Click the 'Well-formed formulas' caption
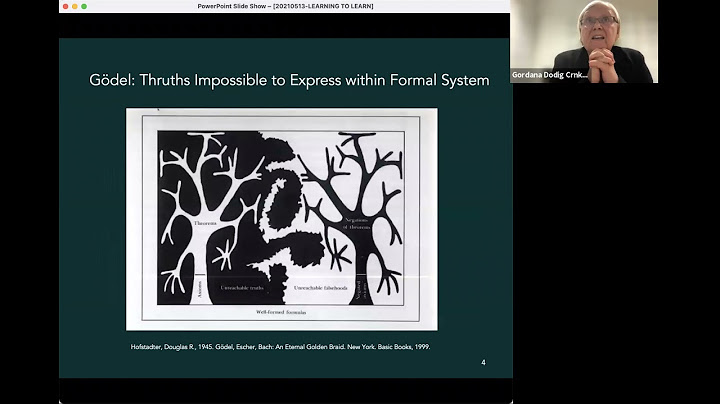This screenshot has width=720, height=404. click(x=281, y=312)
